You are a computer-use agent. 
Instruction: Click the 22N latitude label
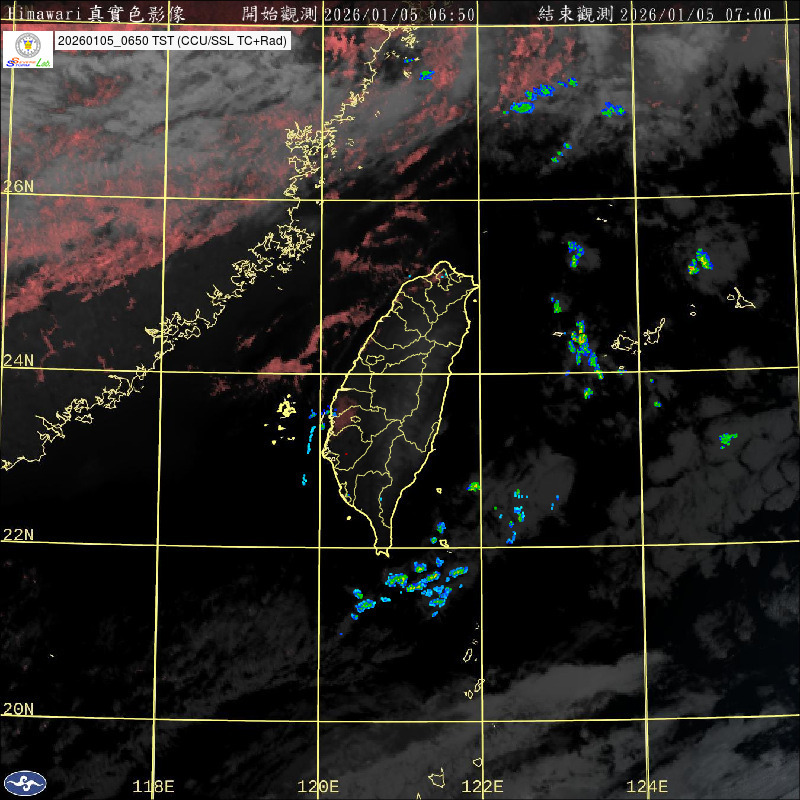pyautogui.click(x=18, y=535)
